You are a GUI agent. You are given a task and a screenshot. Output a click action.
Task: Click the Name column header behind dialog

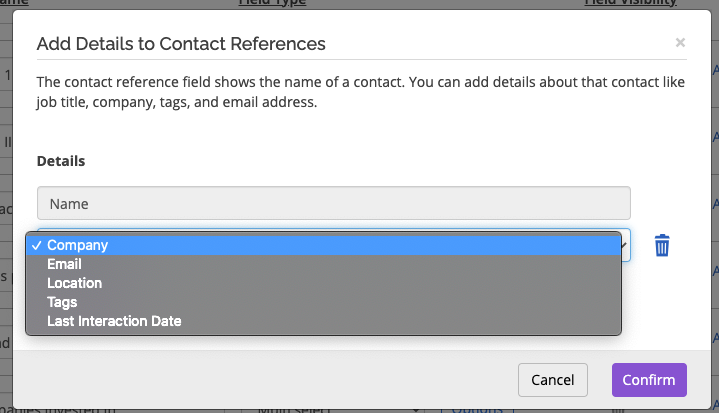point(14,3)
